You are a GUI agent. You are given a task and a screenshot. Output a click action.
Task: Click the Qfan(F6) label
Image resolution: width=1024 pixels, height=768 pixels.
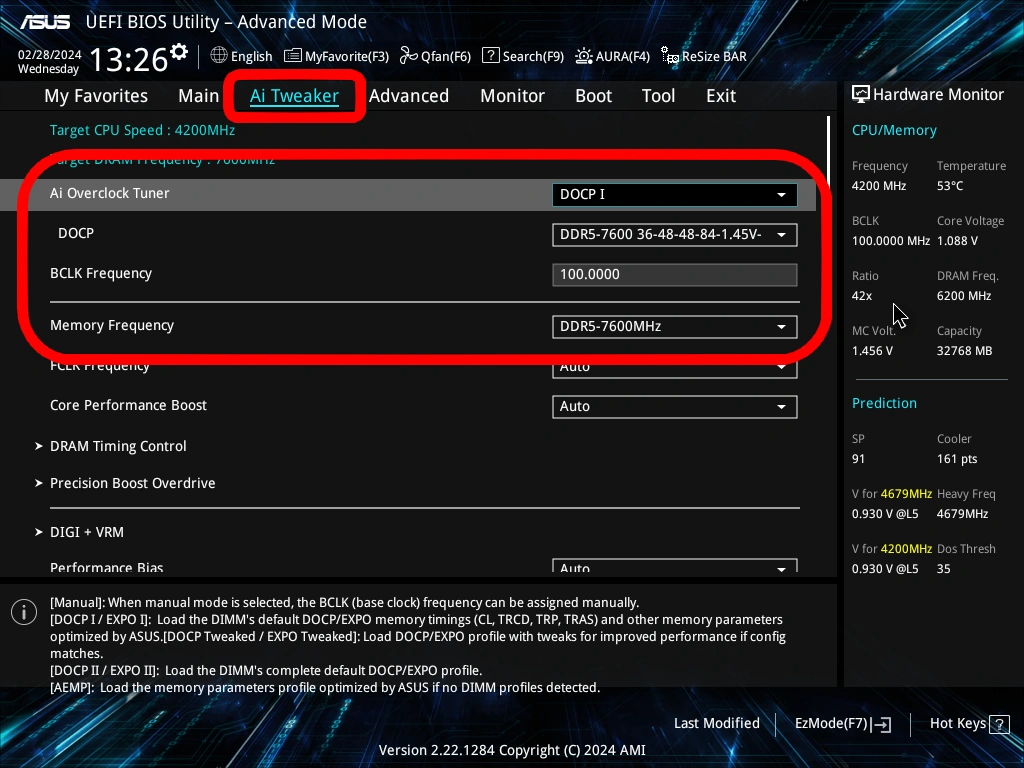[446, 57]
